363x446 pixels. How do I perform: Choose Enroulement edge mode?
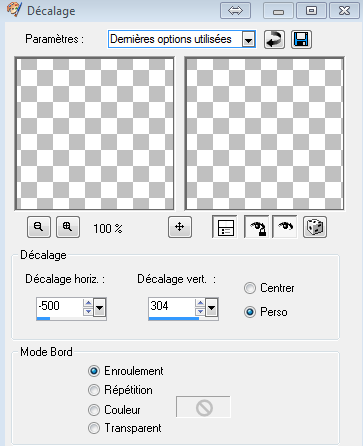(94, 371)
